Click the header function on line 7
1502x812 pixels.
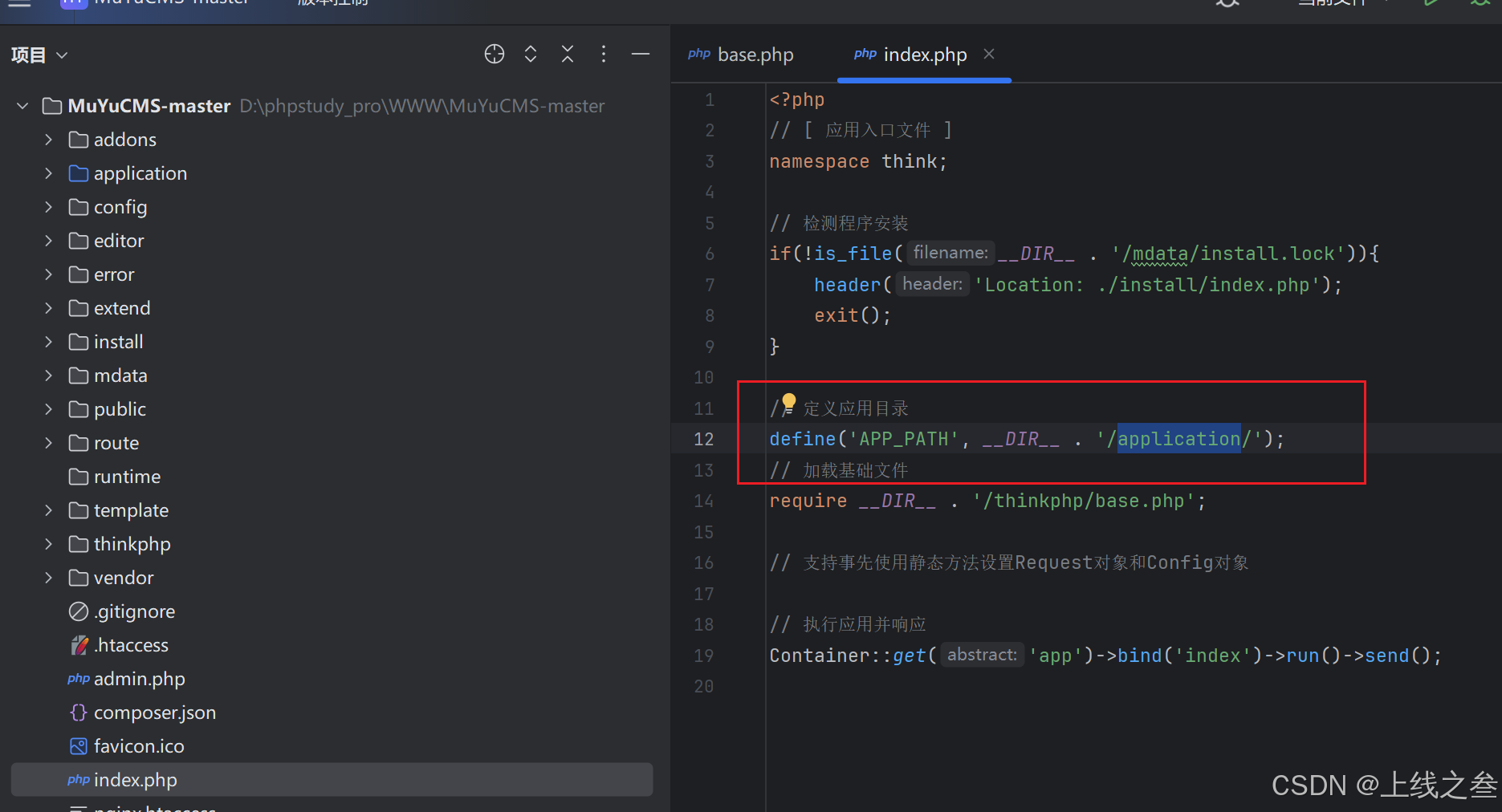(847, 285)
